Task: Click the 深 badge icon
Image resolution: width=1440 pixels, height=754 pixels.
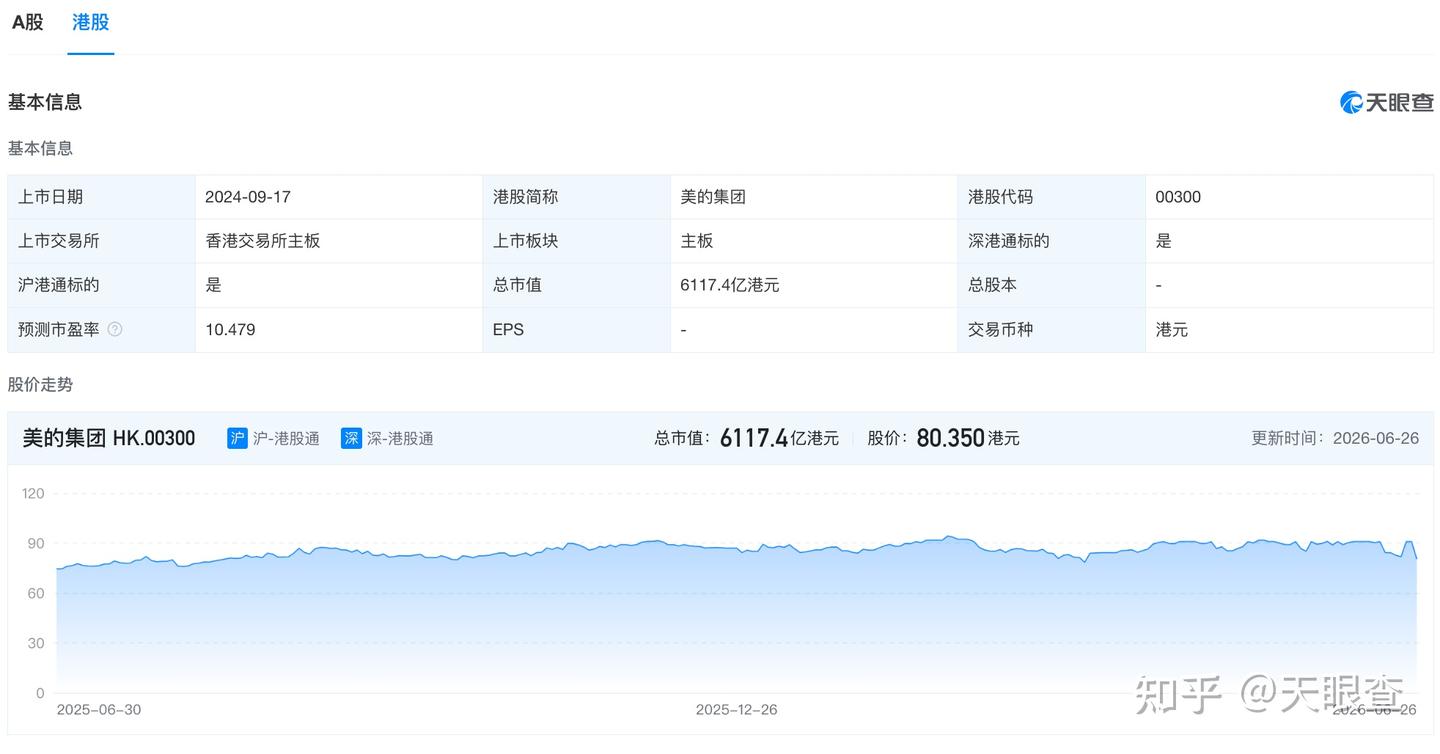Action: (x=351, y=438)
